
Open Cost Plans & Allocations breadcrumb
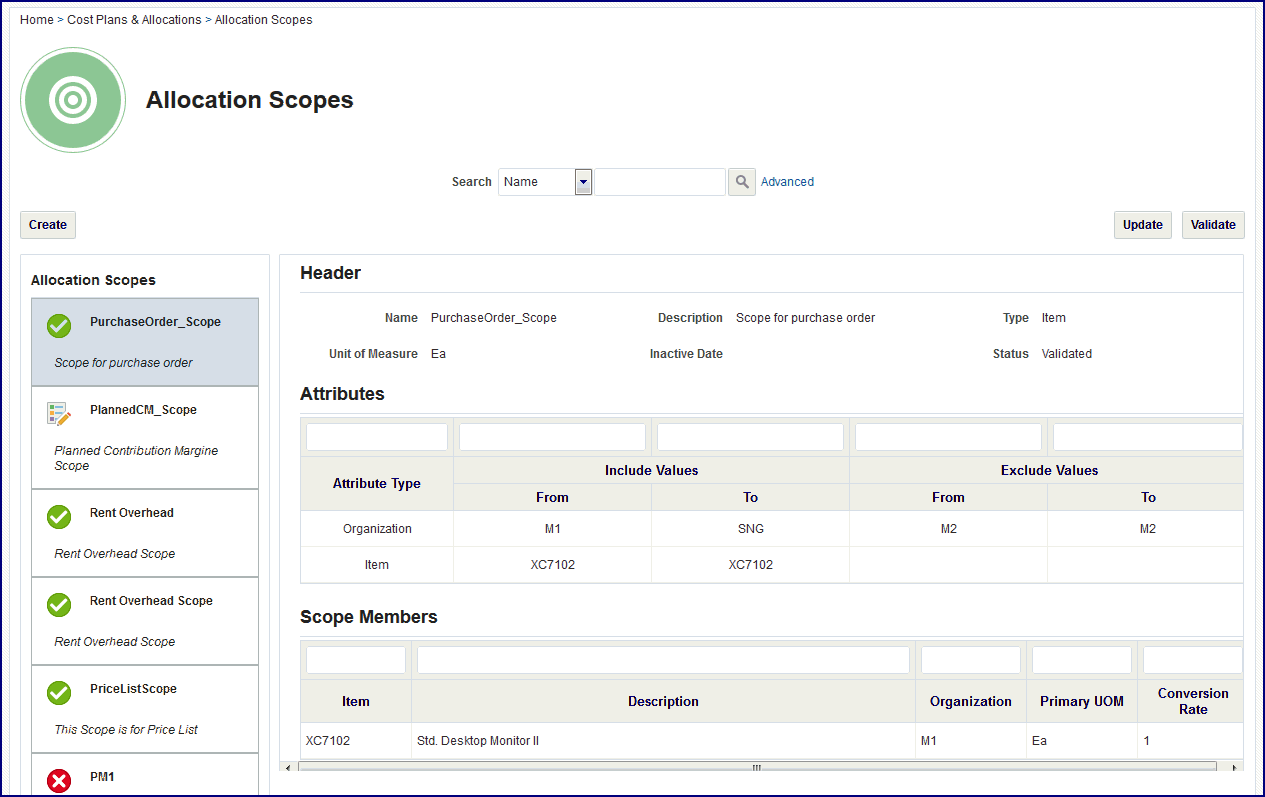134,20
